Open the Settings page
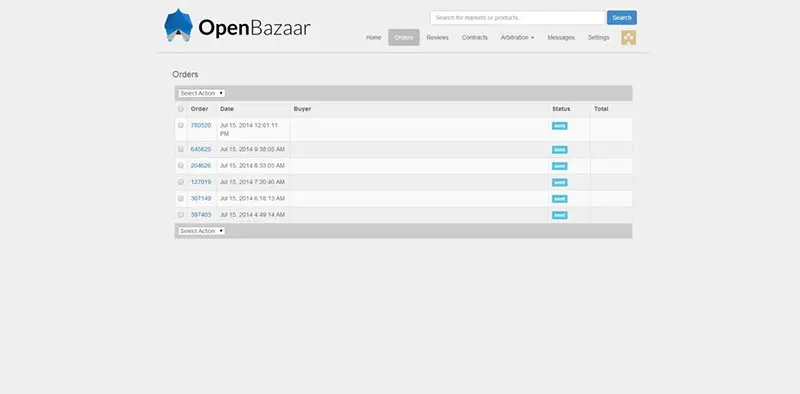800x394 pixels. [x=598, y=38]
